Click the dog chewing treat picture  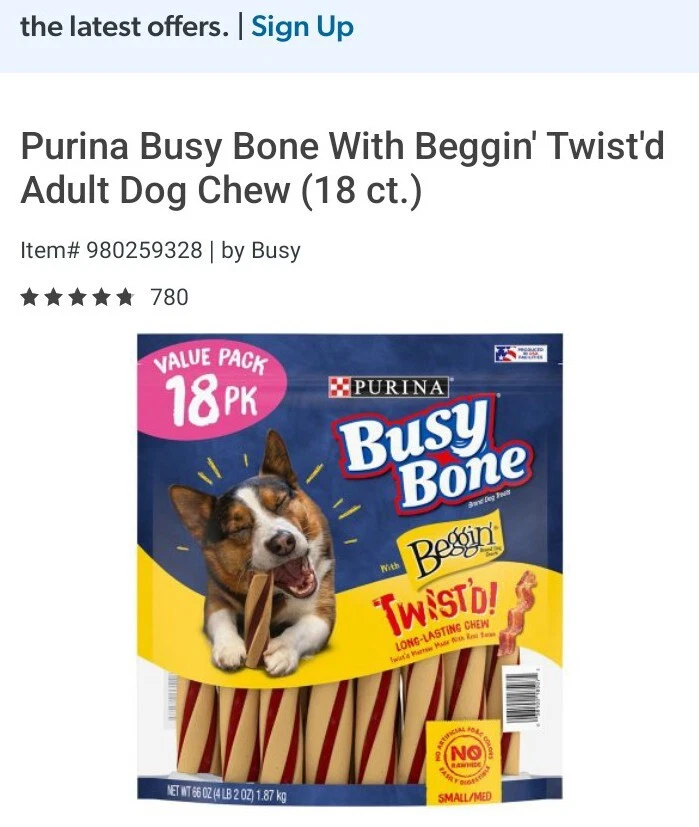pos(253,554)
